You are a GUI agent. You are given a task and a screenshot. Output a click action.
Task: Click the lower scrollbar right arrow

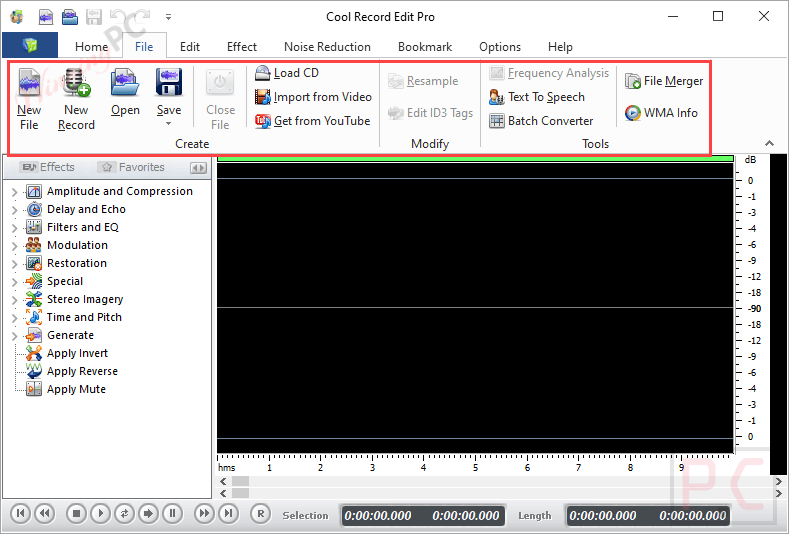tap(779, 493)
